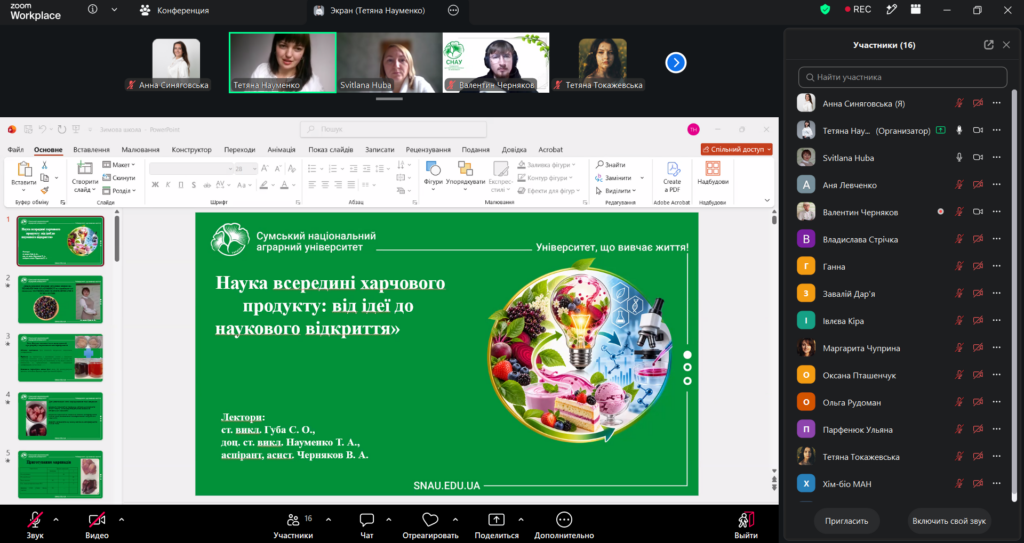Show next page of video thumbnails
Image resolution: width=1024 pixels, height=543 pixels.
point(676,63)
